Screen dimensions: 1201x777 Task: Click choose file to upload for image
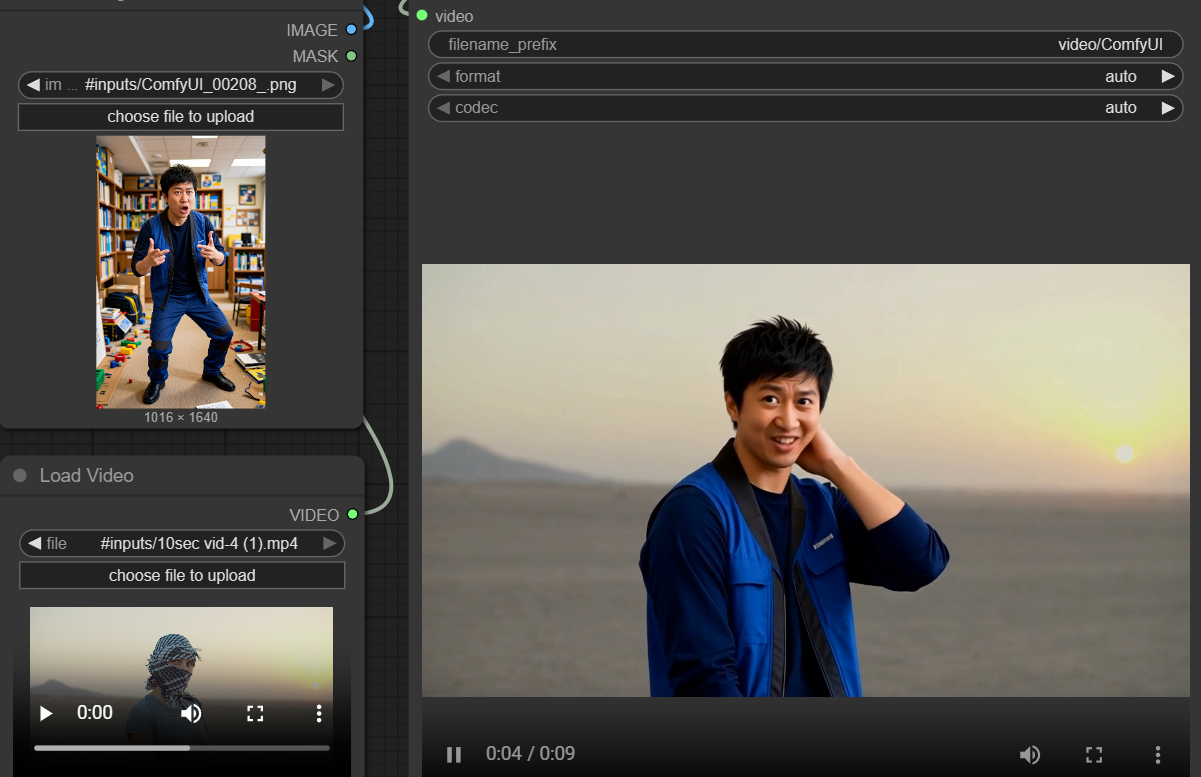pyautogui.click(x=181, y=117)
